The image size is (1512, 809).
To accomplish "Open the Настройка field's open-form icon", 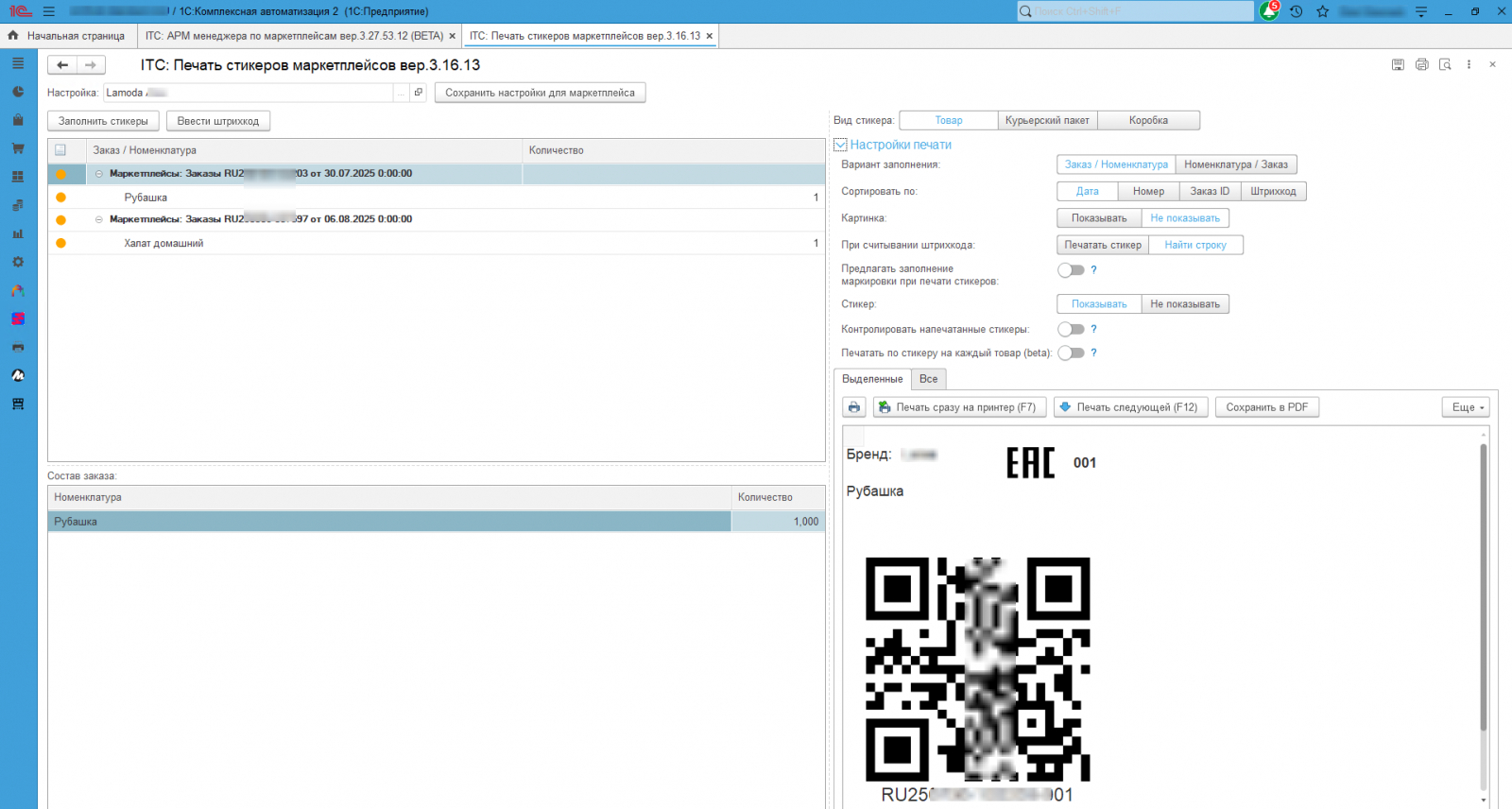I will coord(419,93).
